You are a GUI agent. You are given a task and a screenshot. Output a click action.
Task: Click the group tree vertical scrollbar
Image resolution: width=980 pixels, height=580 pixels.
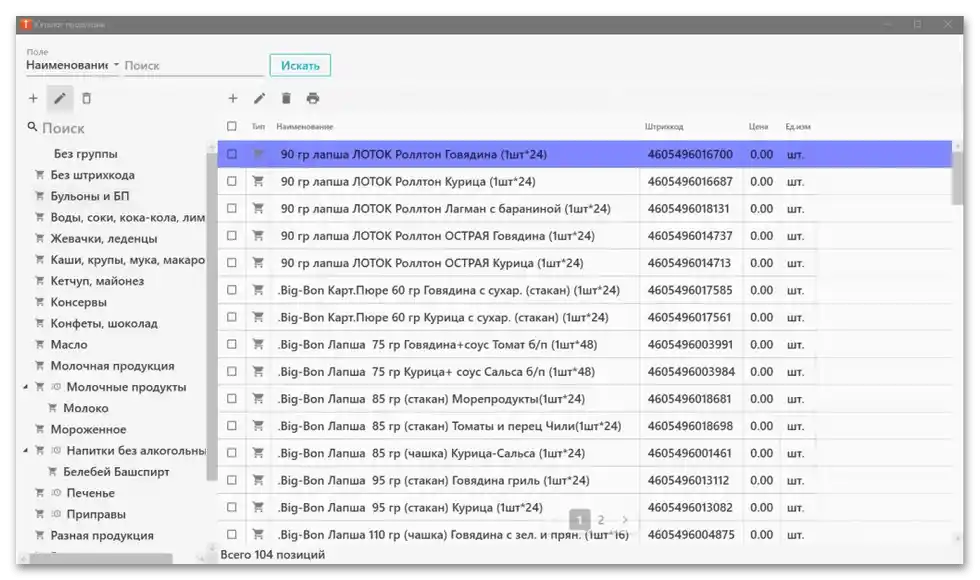[x=211, y=317]
